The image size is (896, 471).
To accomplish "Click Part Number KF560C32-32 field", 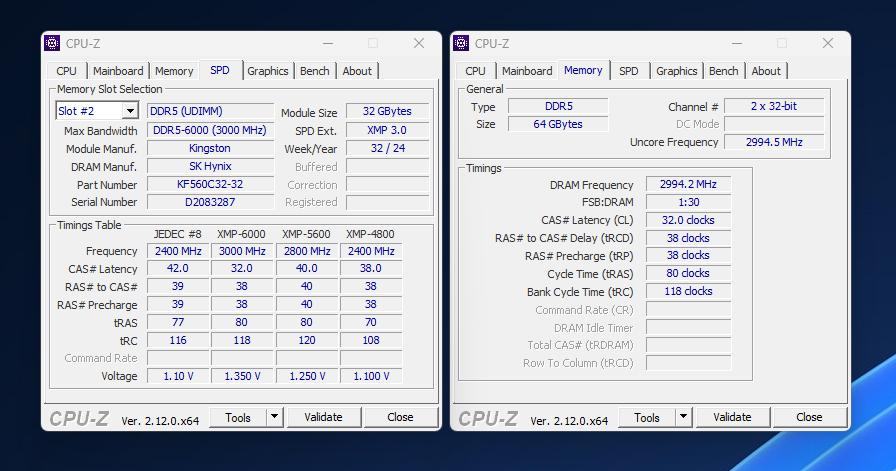I will tap(210, 184).
